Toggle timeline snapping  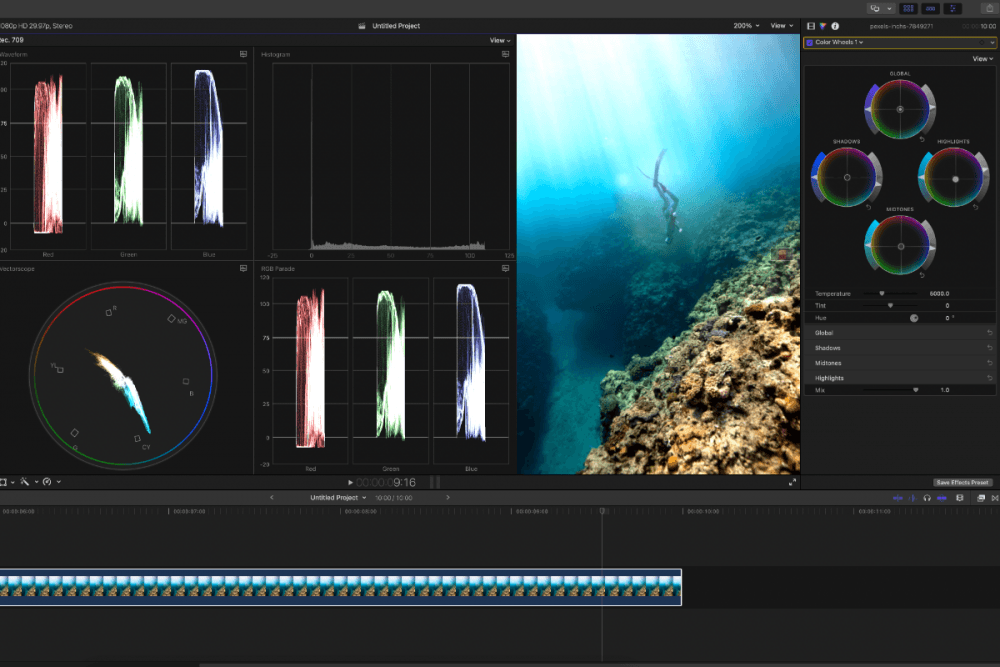pos(942,498)
